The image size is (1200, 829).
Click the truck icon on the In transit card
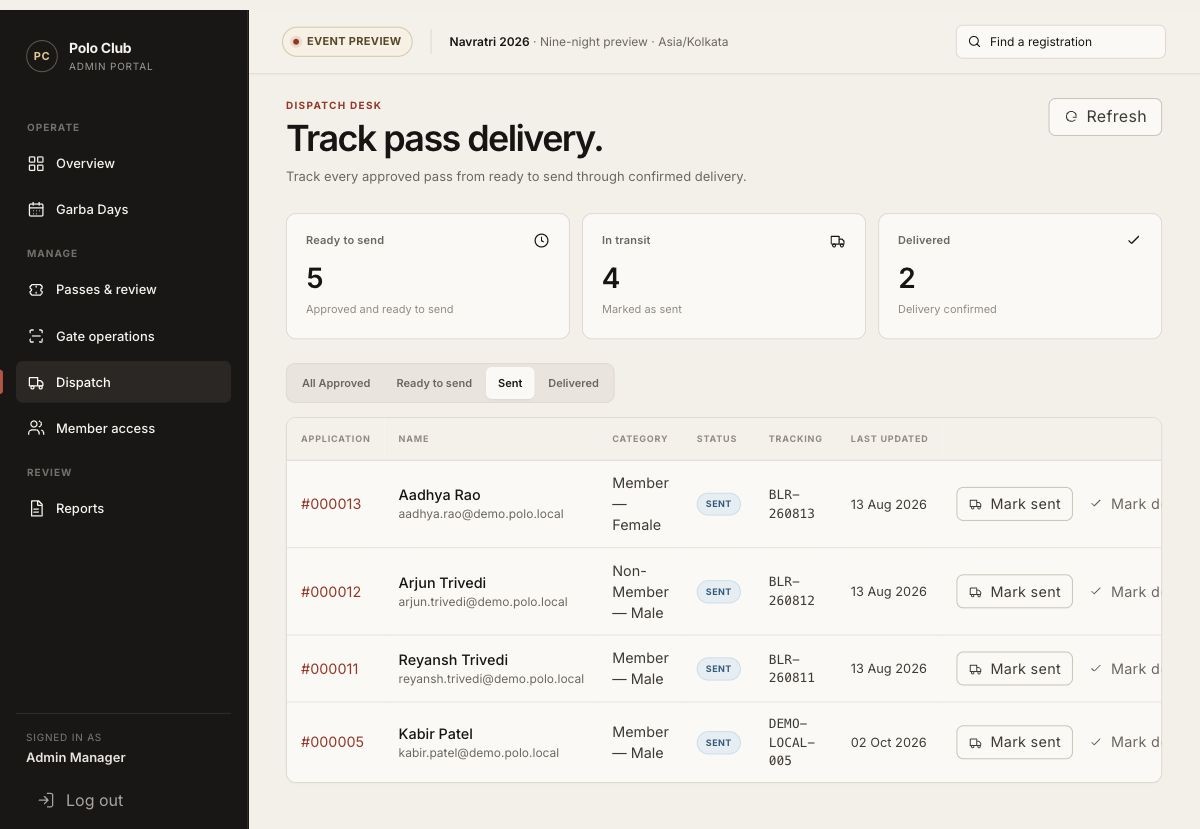click(837, 241)
